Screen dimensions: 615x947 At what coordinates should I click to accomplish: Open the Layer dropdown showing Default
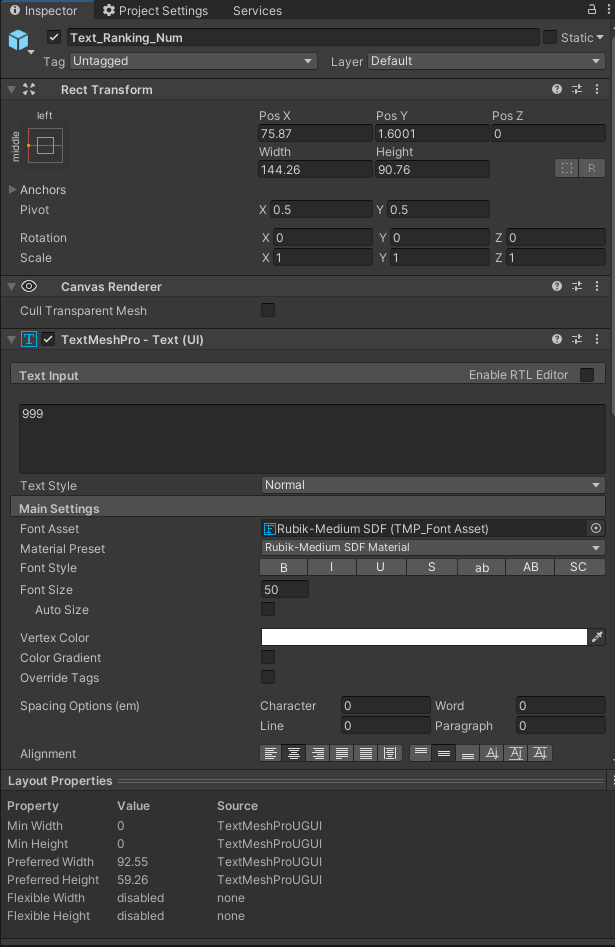tap(486, 61)
